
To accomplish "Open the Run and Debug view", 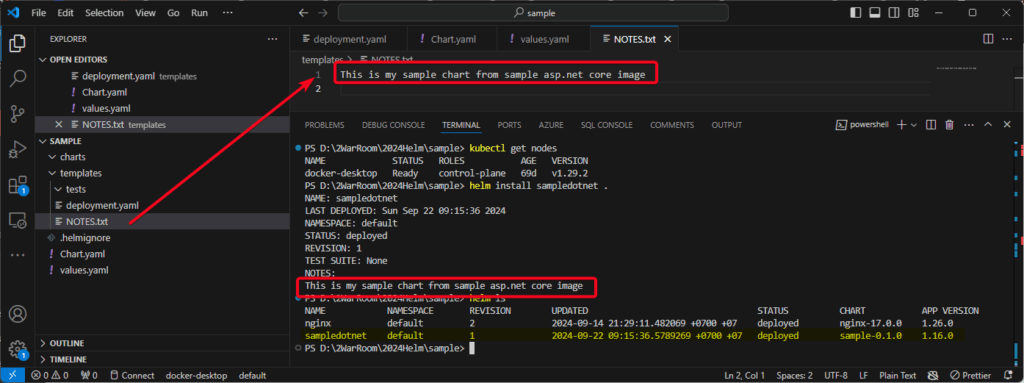I will tap(18, 150).
